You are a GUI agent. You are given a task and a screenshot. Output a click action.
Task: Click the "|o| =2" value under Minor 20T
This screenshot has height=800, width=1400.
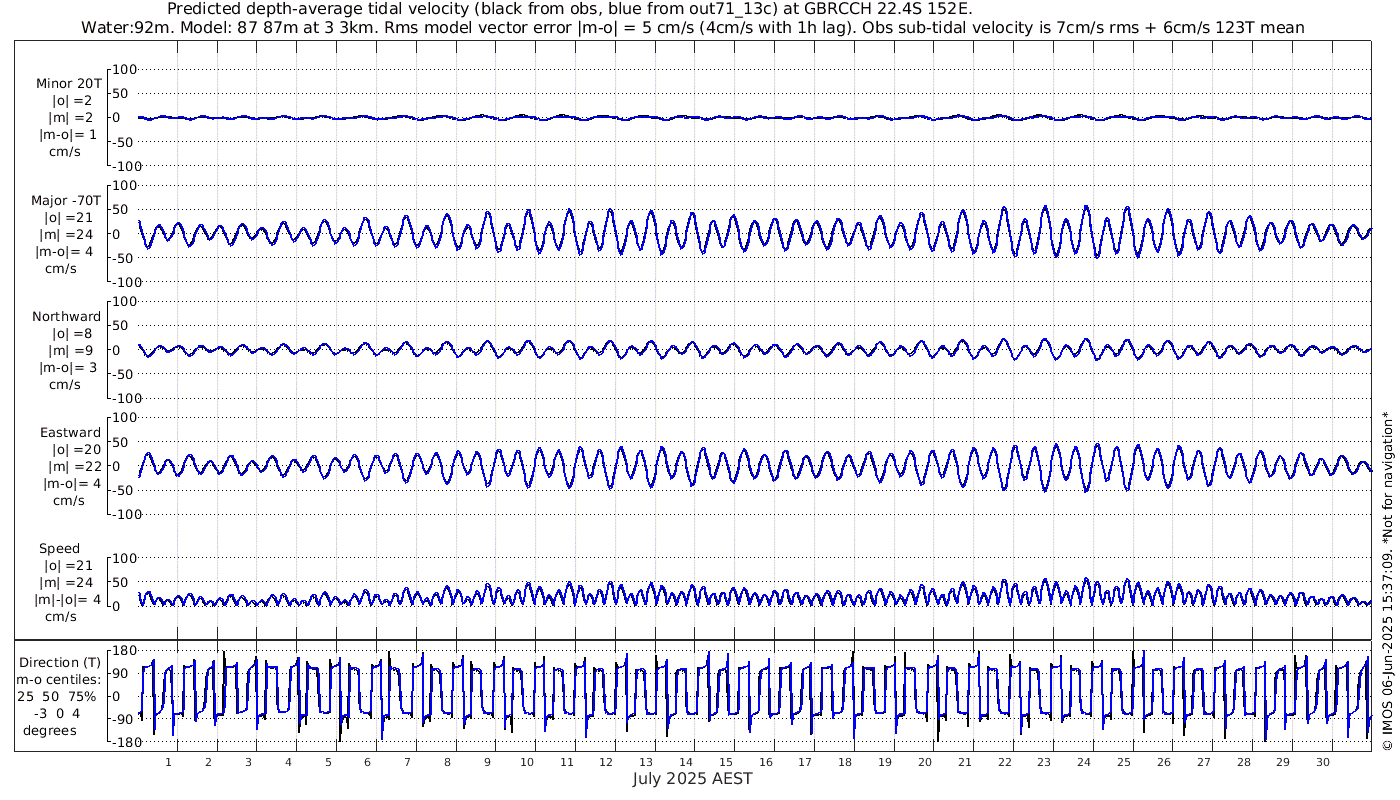tap(72, 101)
